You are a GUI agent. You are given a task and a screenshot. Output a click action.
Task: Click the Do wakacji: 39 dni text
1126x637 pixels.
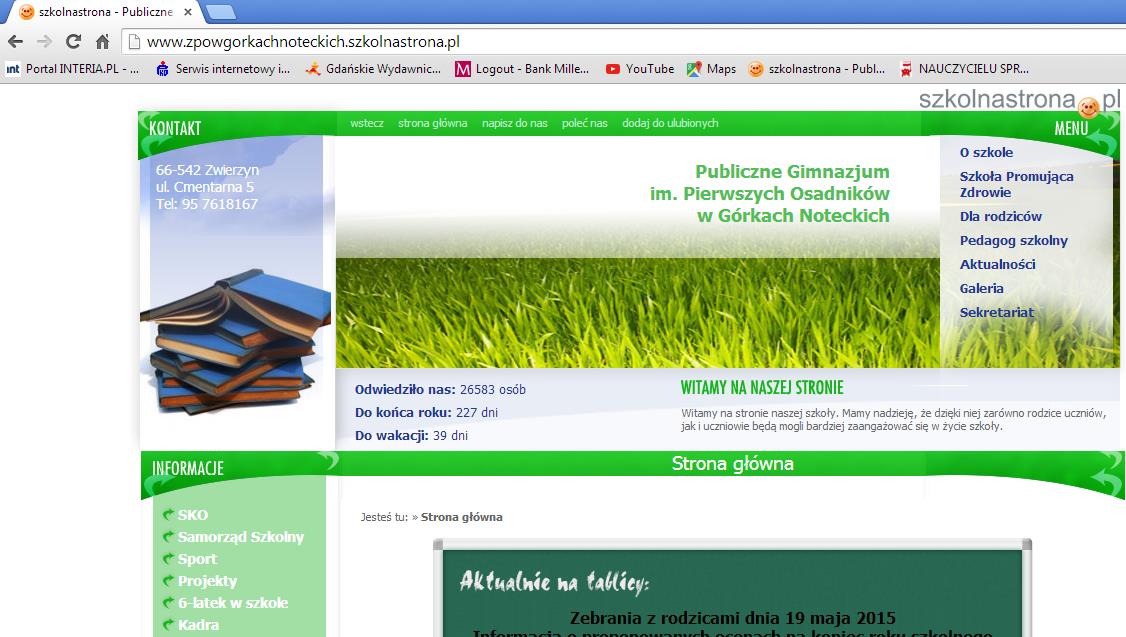click(x=411, y=436)
